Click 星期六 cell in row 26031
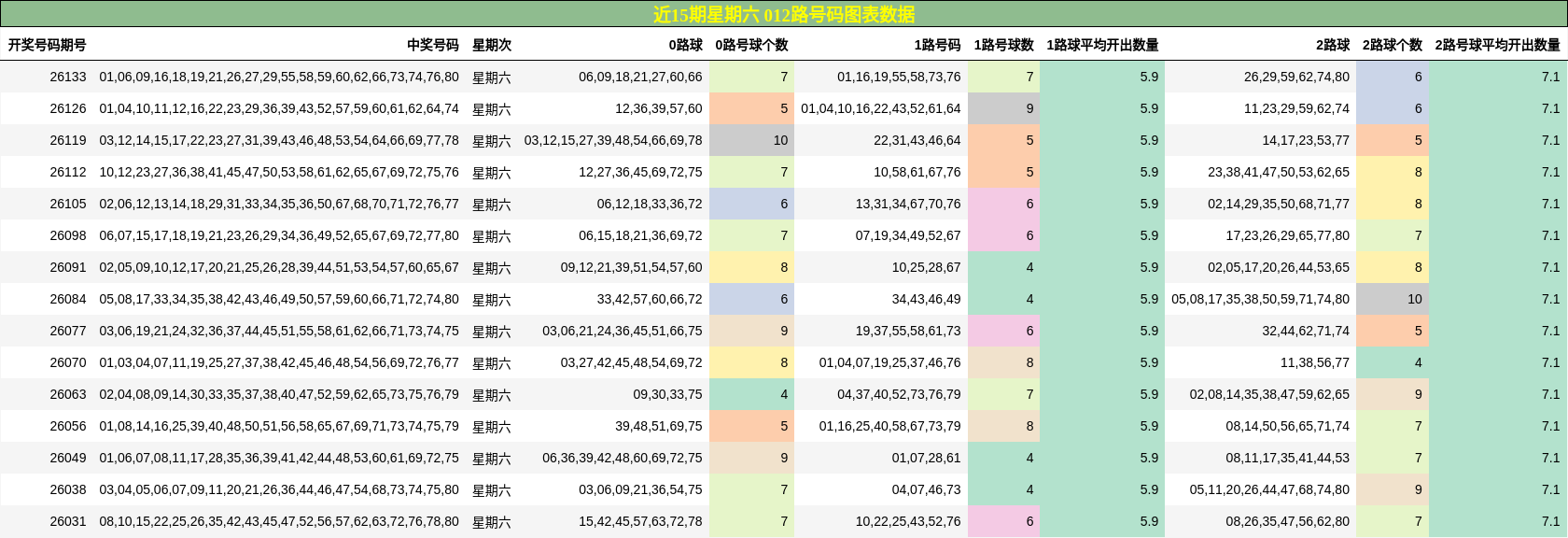1568x538 pixels. tap(492, 522)
